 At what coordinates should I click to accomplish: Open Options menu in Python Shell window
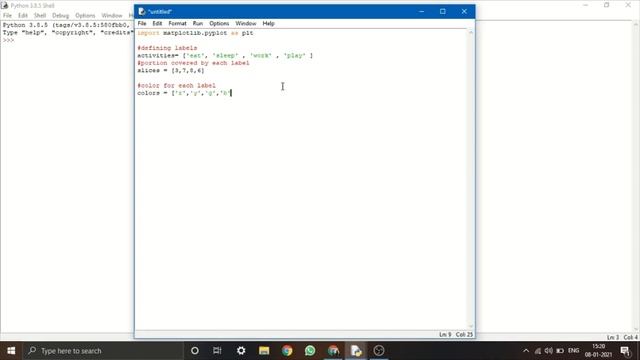coord(85,16)
